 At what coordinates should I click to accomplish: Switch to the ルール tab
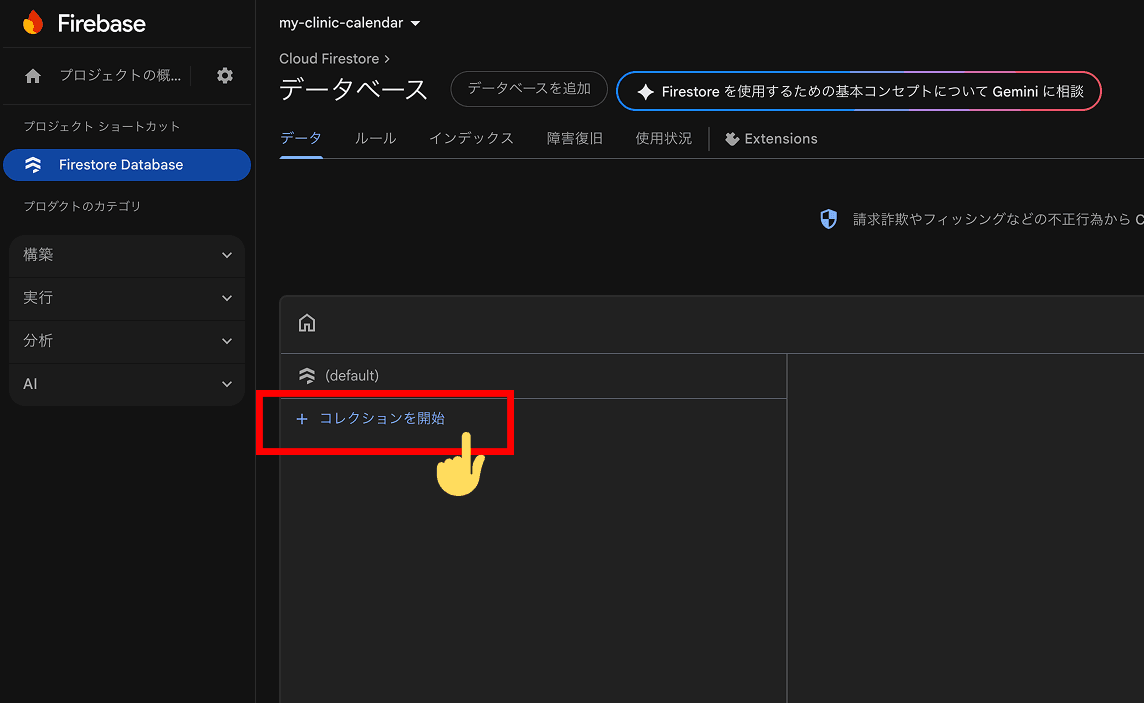(x=375, y=139)
